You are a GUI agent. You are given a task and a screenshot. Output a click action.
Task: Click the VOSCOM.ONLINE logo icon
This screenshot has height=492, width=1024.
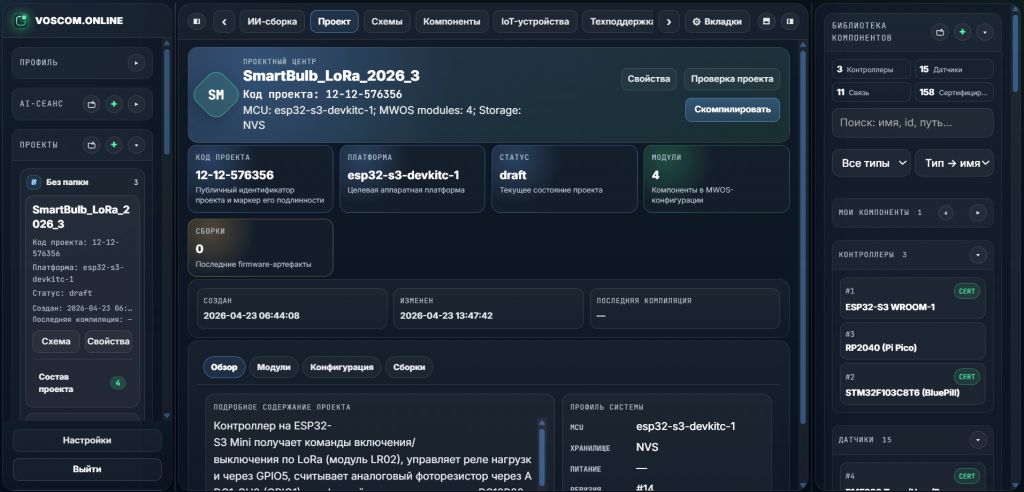(x=22, y=20)
